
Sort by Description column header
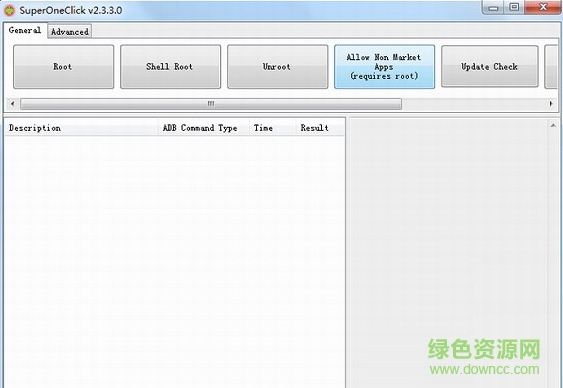[x=81, y=128]
